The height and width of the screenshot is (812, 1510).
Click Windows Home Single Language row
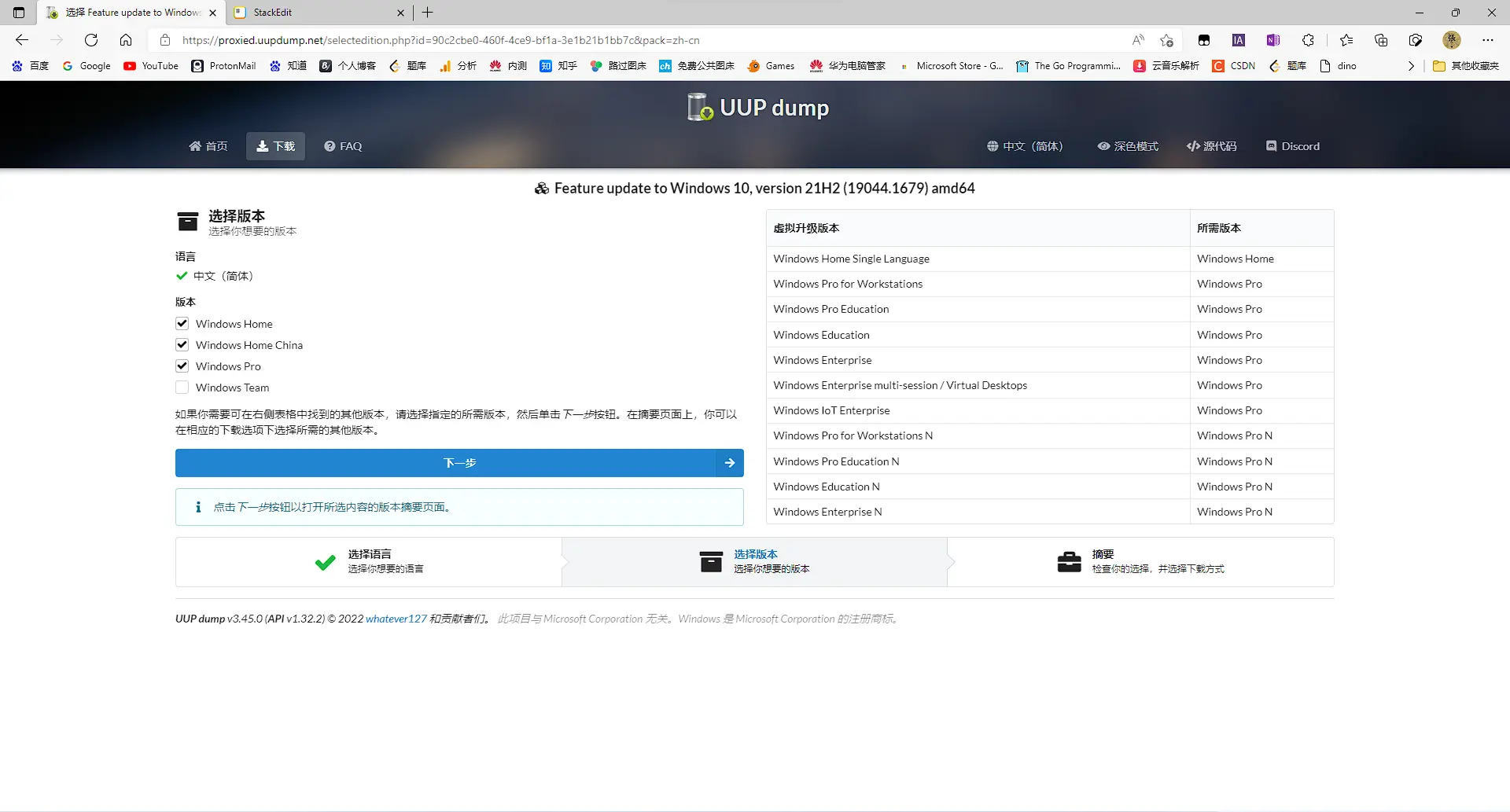click(1050, 259)
